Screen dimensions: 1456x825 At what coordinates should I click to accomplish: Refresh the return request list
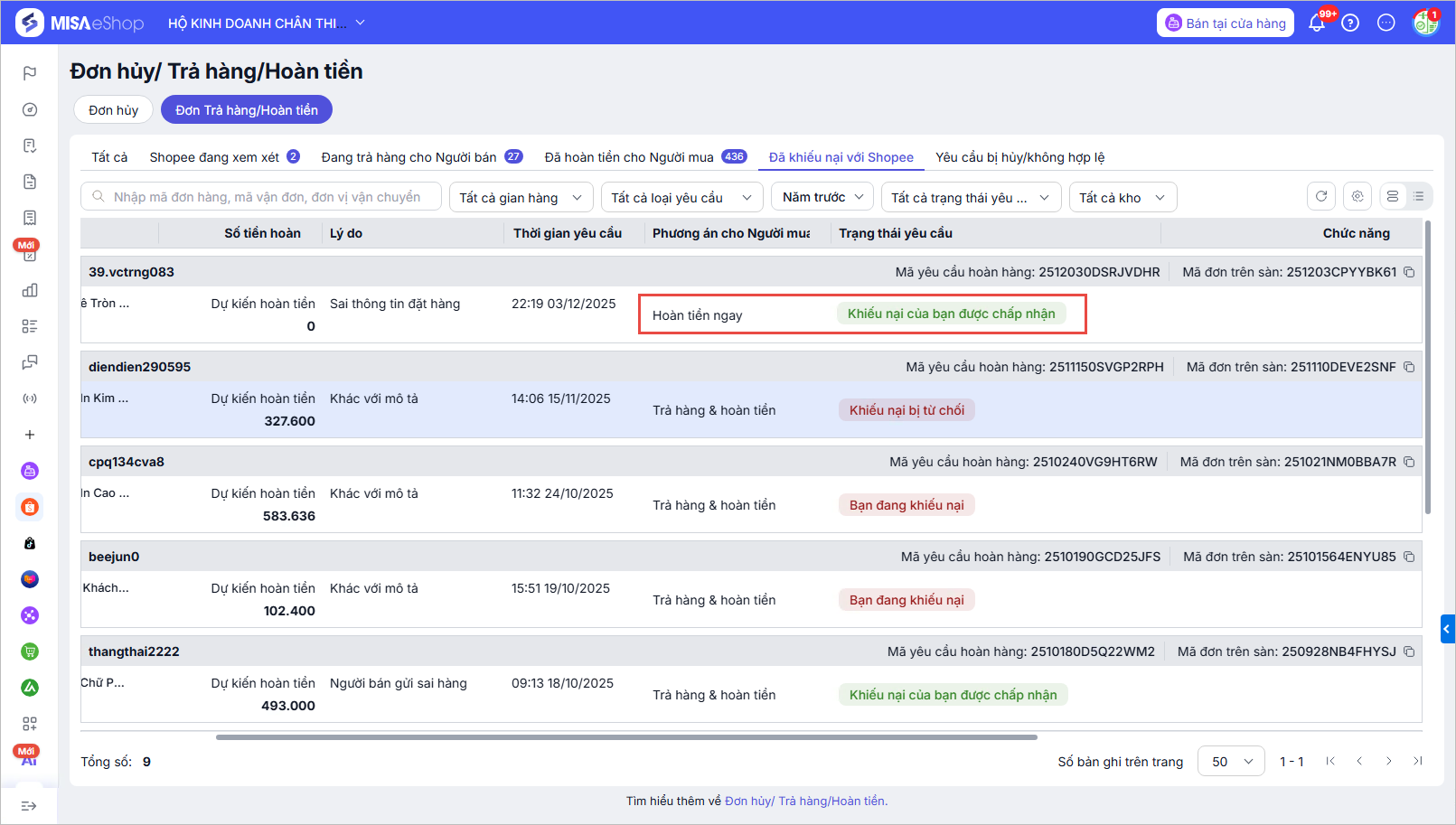tap(1321, 197)
